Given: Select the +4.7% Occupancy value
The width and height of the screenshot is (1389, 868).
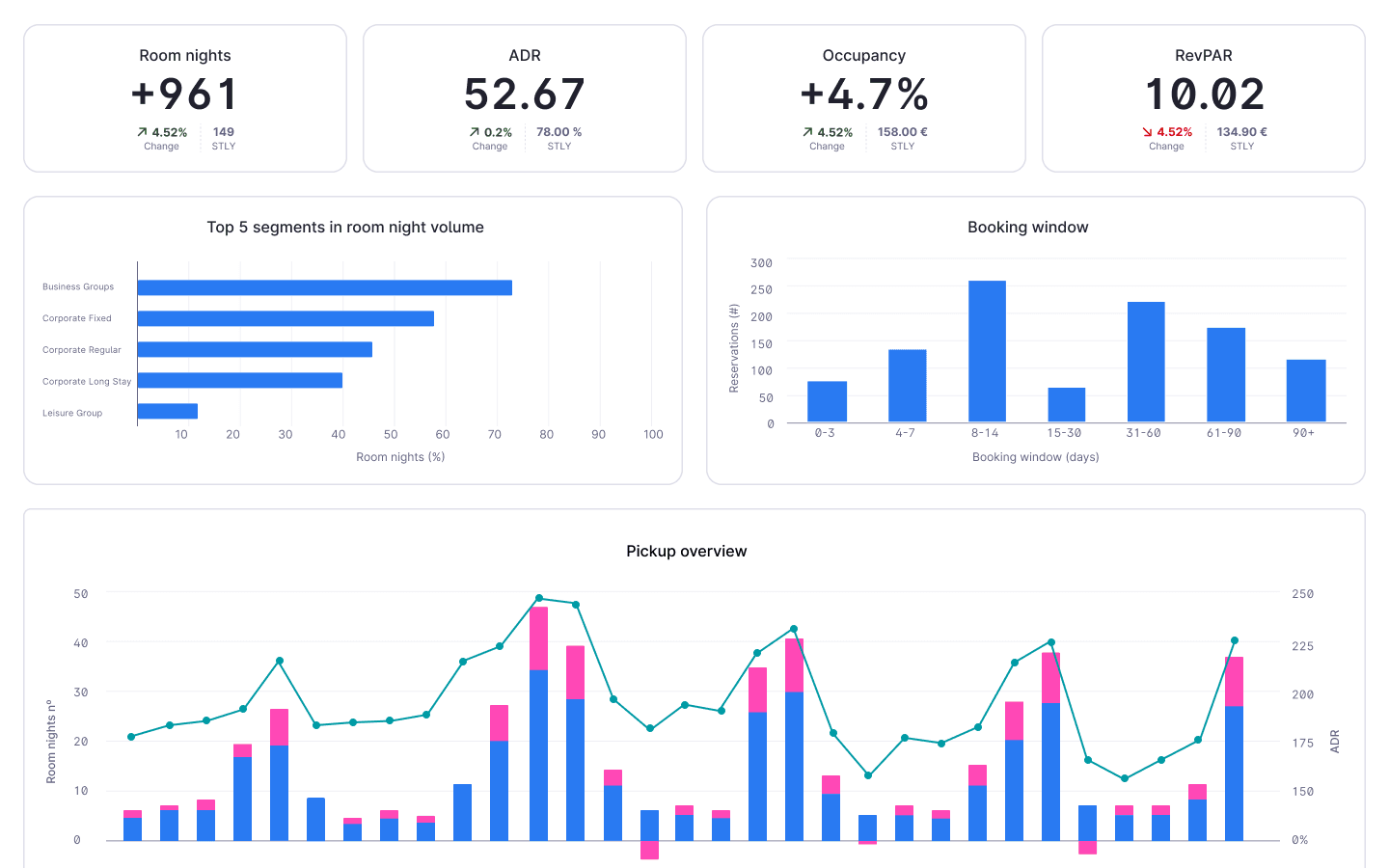Looking at the screenshot, I should pos(864,95).
